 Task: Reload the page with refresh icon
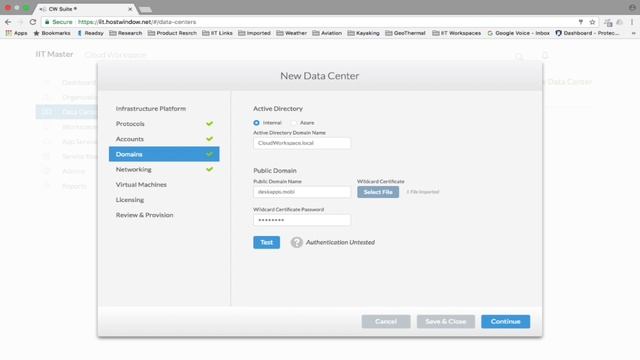pos(33,22)
